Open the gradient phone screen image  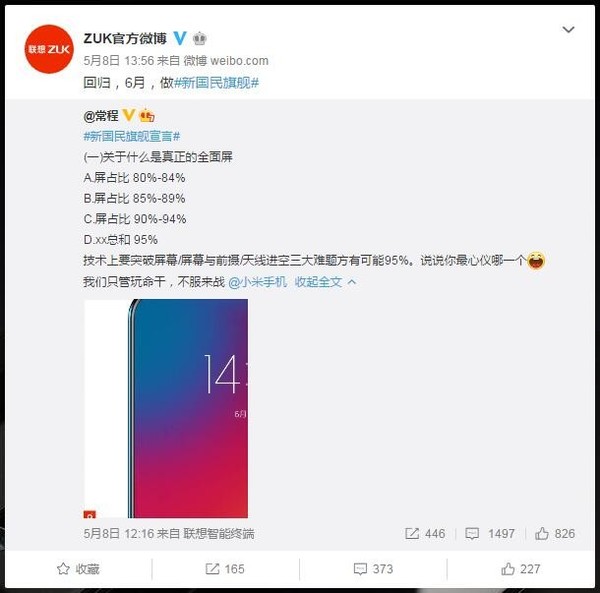tap(166, 409)
